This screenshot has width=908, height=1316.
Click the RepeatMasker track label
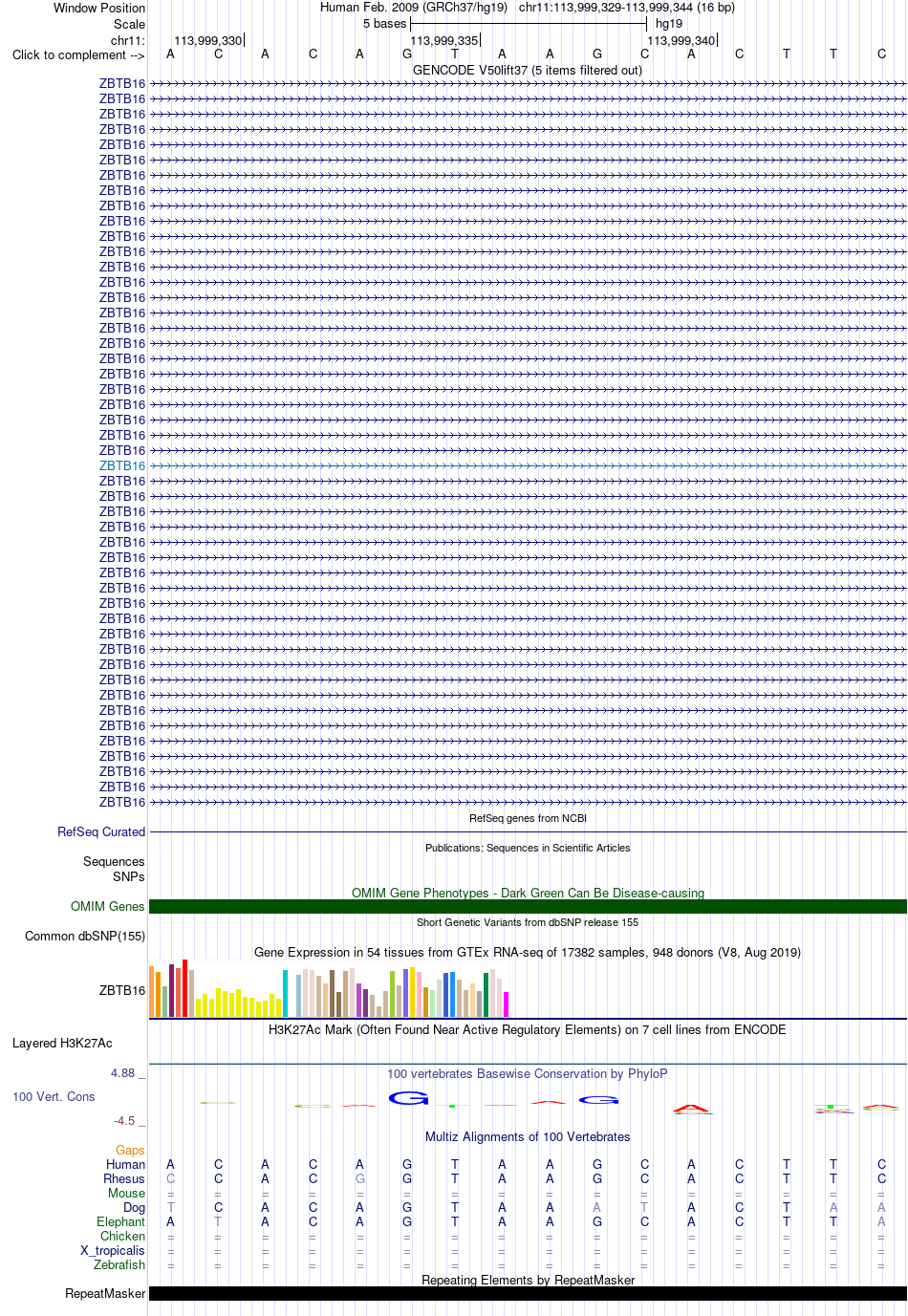click(x=105, y=1294)
